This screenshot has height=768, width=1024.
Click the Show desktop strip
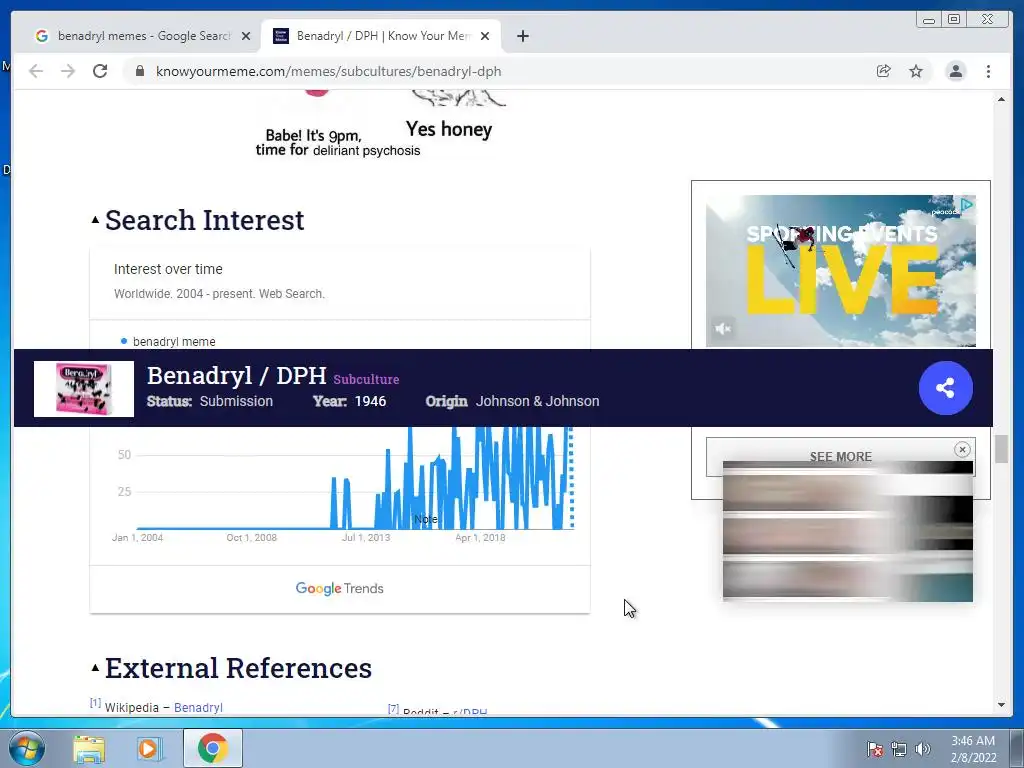tap(1017, 748)
